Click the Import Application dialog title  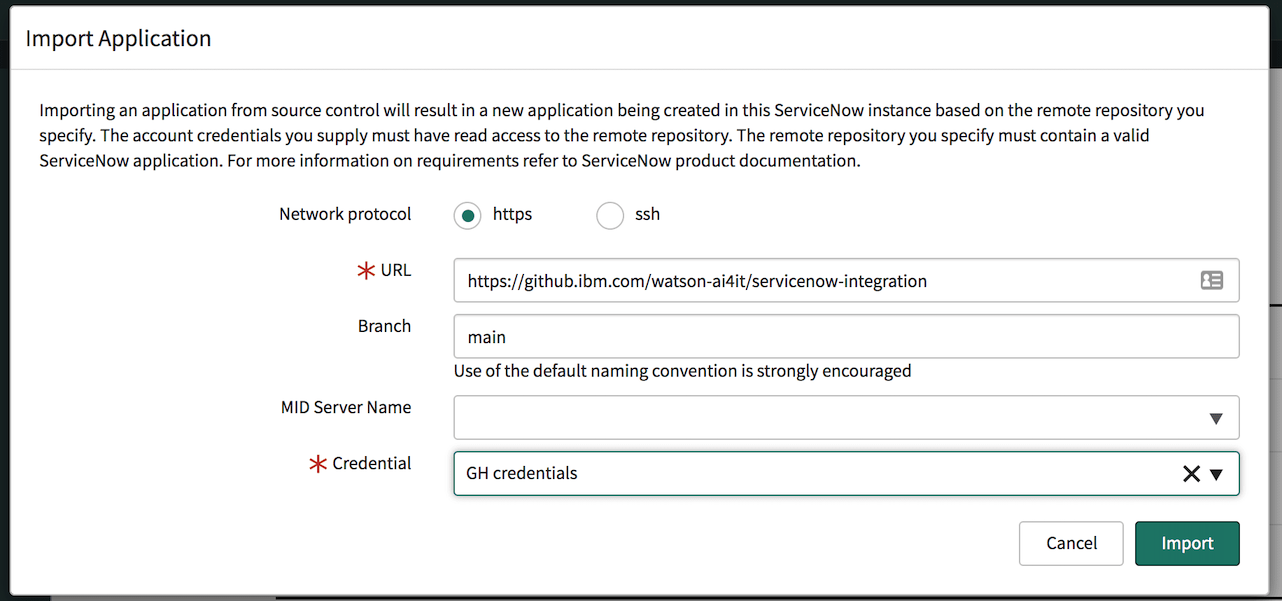(118, 39)
